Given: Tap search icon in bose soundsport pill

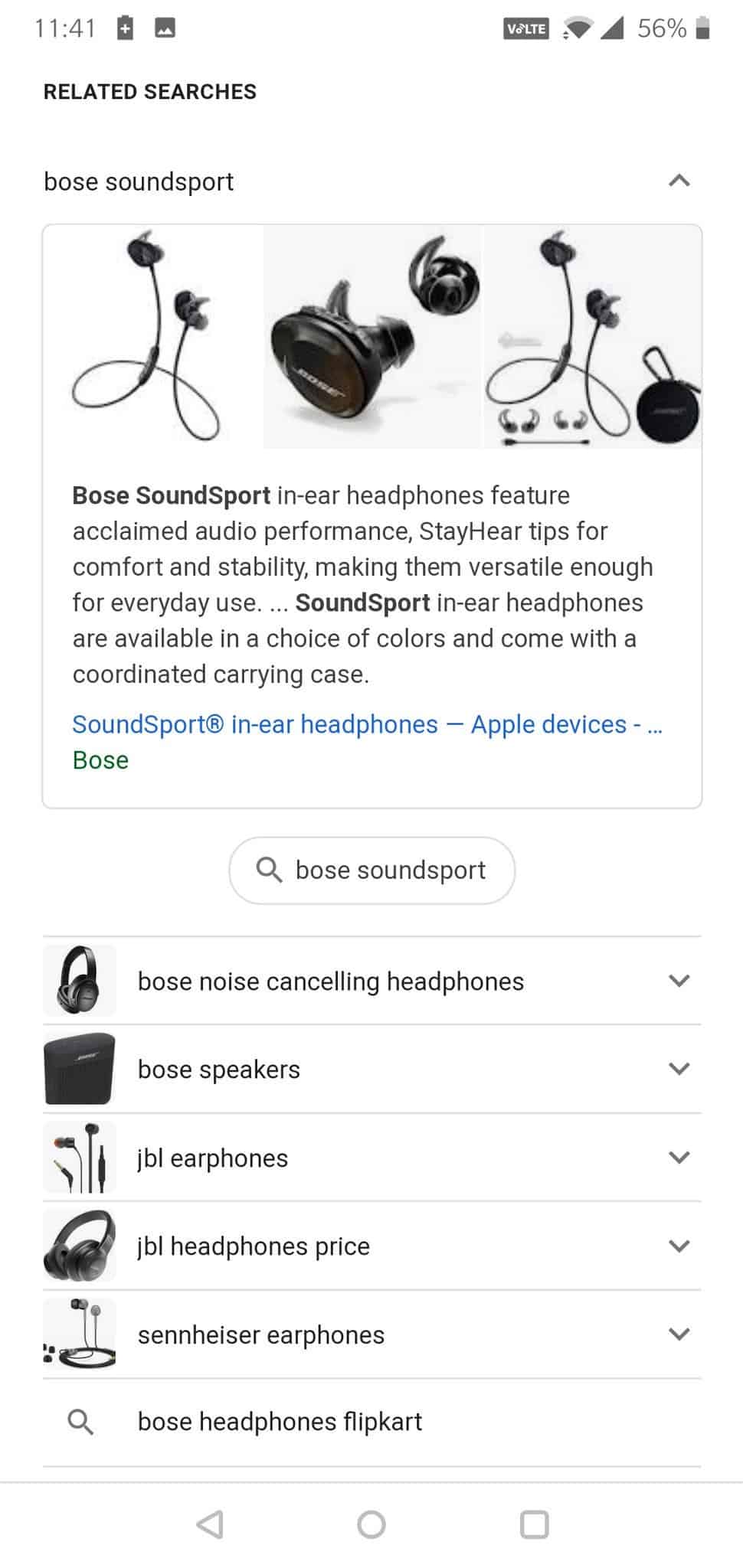Looking at the screenshot, I should point(269,870).
